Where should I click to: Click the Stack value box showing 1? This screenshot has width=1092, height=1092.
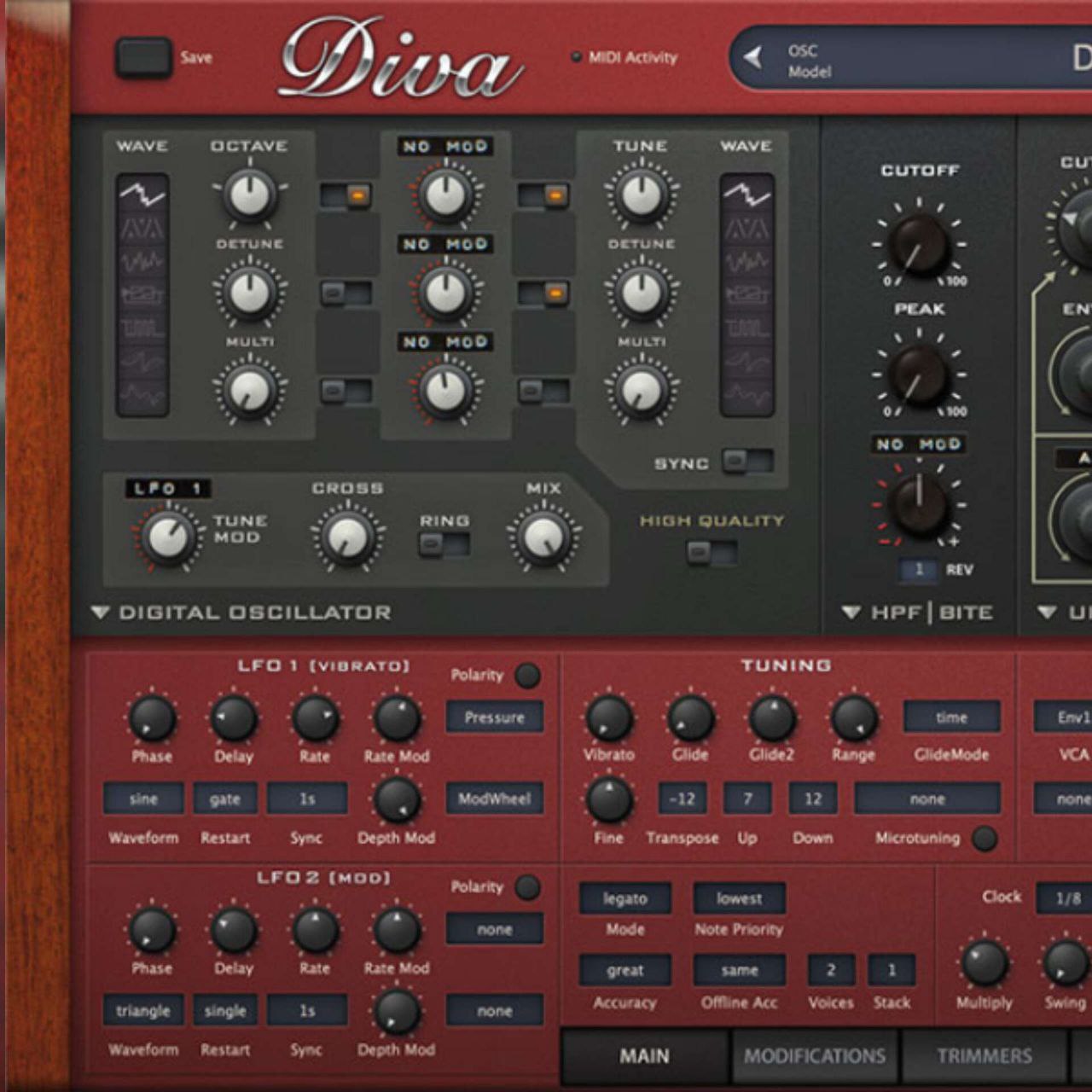pyautogui.click(x=892, y=971)
